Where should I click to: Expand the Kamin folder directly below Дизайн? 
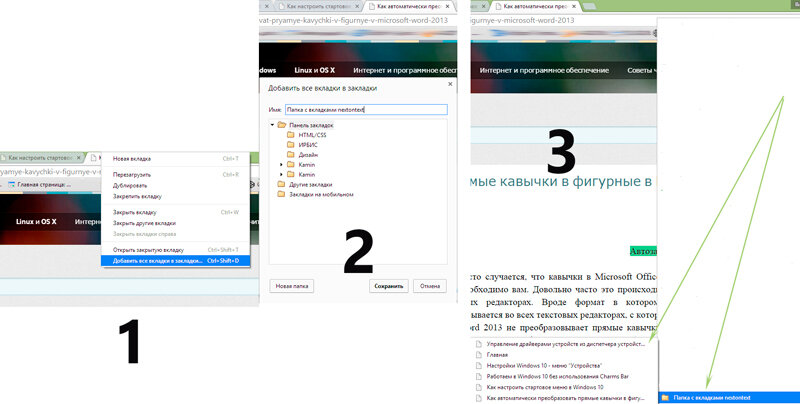coord(281,165)
